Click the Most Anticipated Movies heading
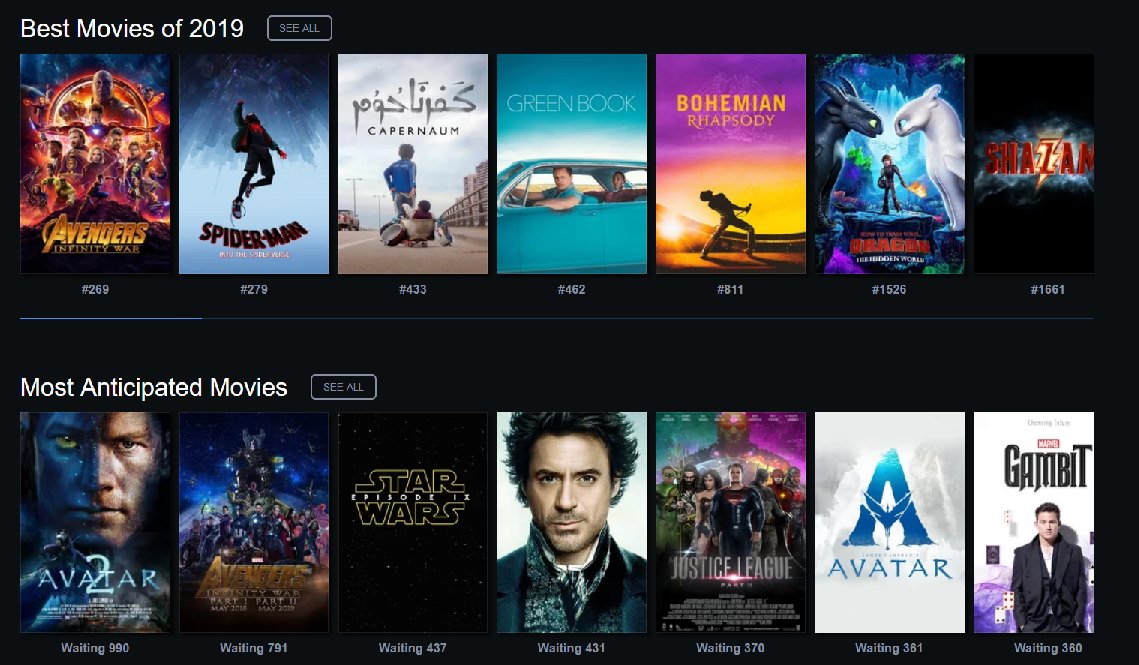Viewport: 1139px width, 665px height. point(154,387)
